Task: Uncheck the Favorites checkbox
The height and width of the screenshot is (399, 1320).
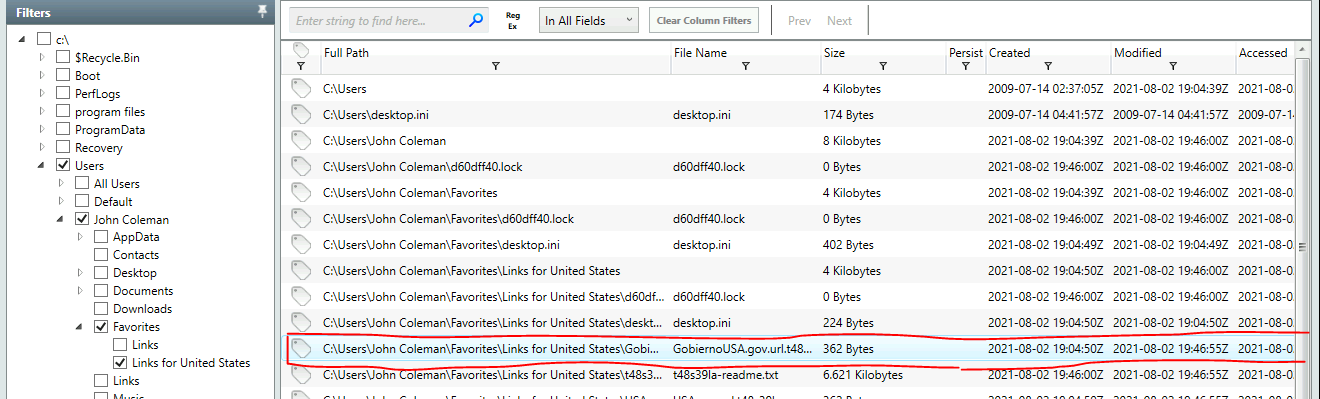Action: 101,326
